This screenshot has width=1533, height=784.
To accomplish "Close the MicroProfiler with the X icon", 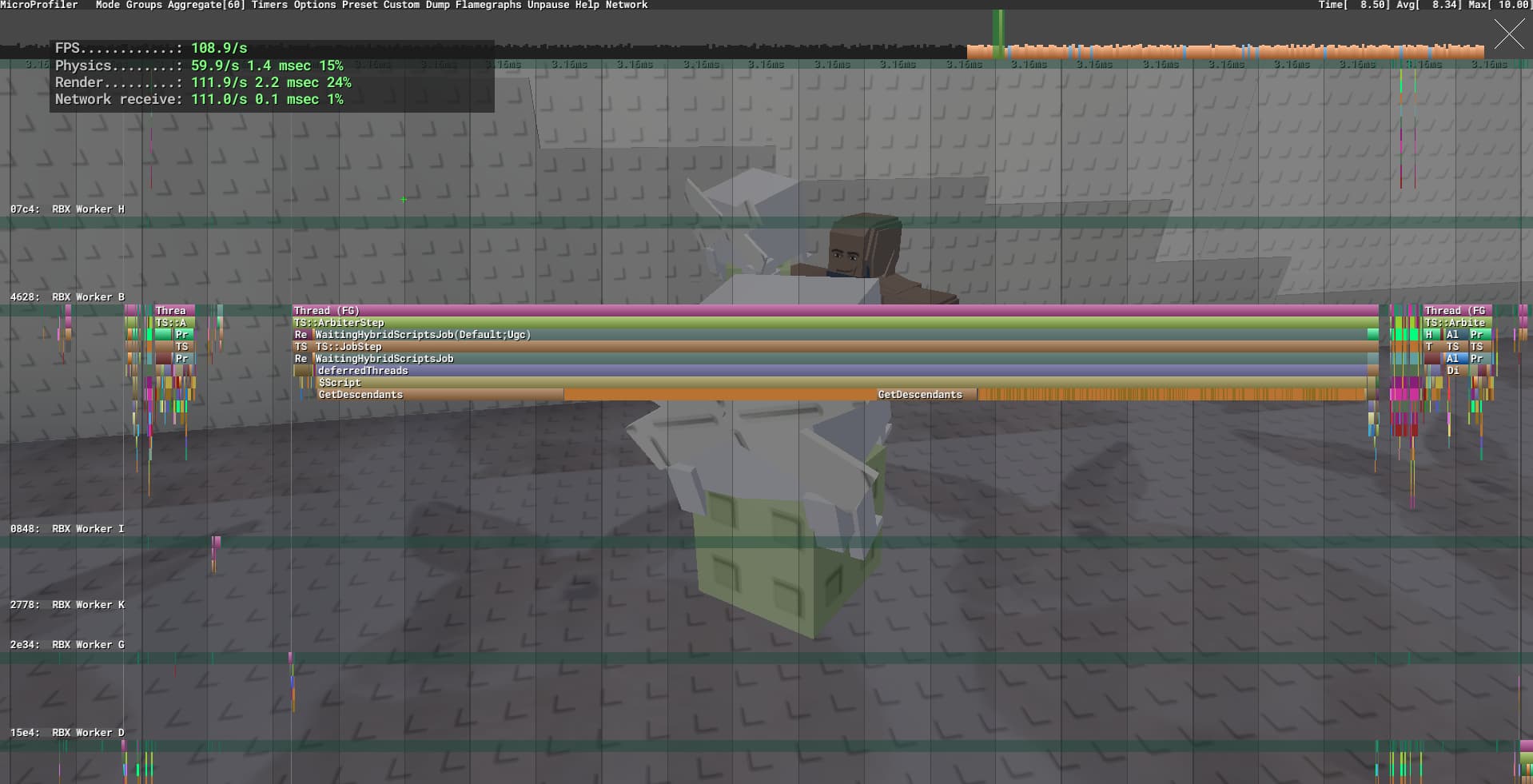I will pyautogui.click(x=1509, y=34).
